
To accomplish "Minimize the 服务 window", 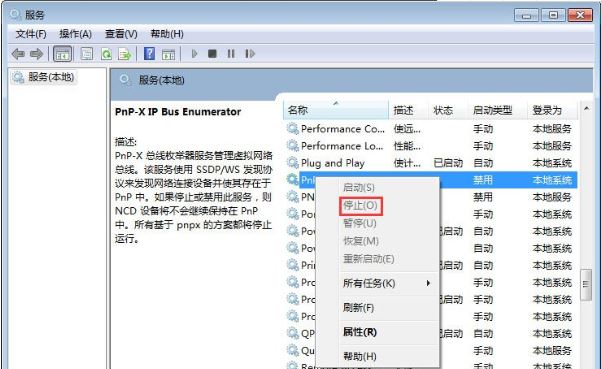I will point(526,15).
